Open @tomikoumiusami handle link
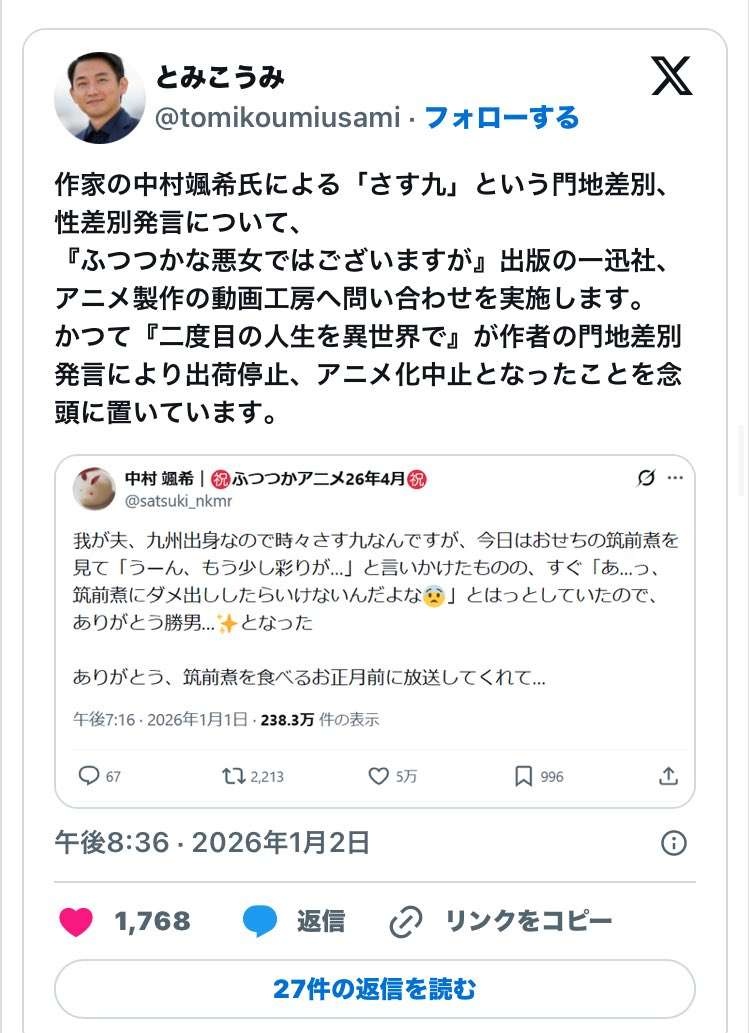749x1033 pixels. pos(278,118)
